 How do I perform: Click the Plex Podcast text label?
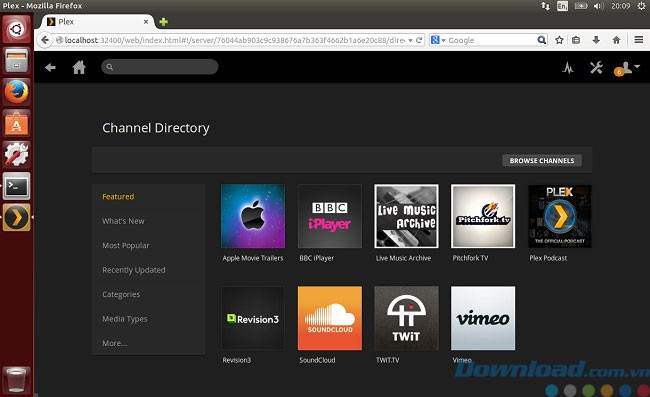click(548, 258)
